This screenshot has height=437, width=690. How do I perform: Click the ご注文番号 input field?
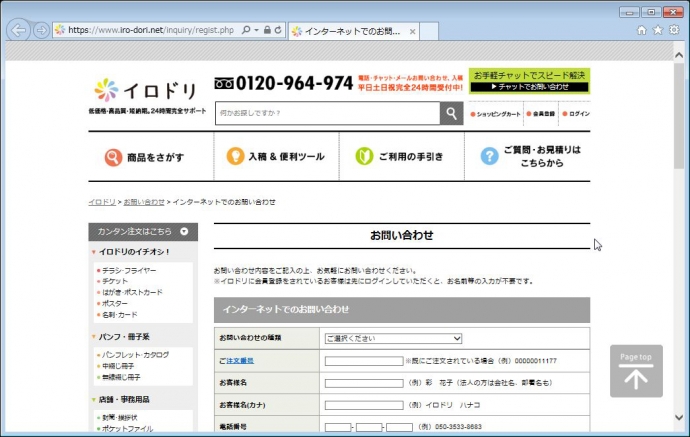364,361
